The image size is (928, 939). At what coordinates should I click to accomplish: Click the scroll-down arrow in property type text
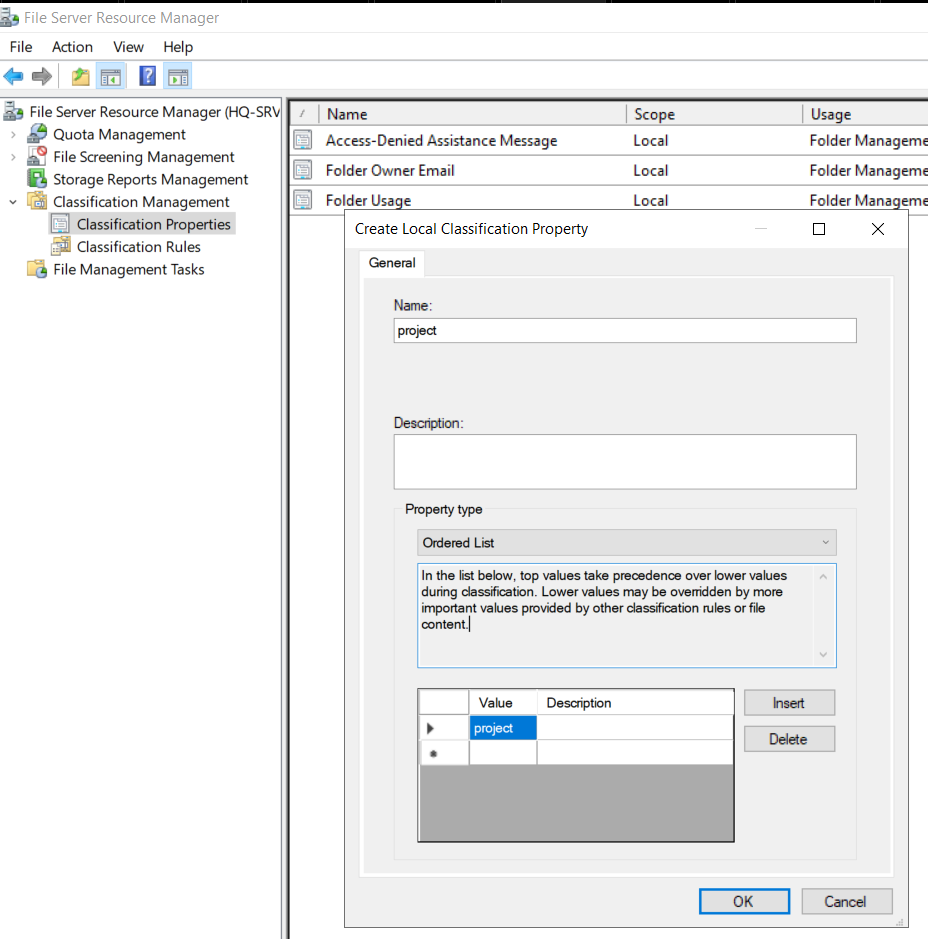point(823,655)
